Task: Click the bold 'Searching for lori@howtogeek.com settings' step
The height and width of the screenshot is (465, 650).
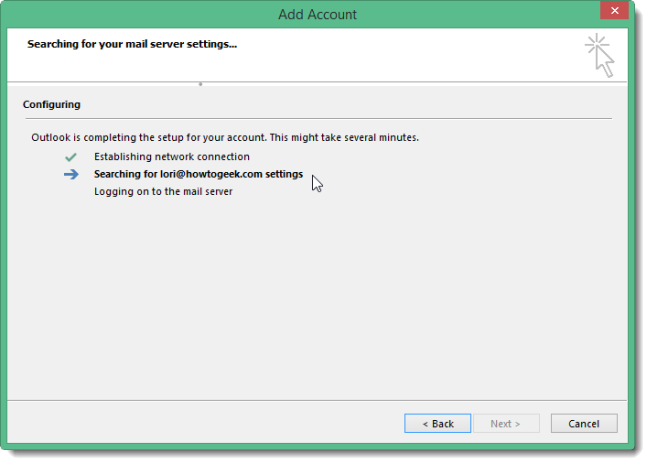Action: [x=198, y=174]
